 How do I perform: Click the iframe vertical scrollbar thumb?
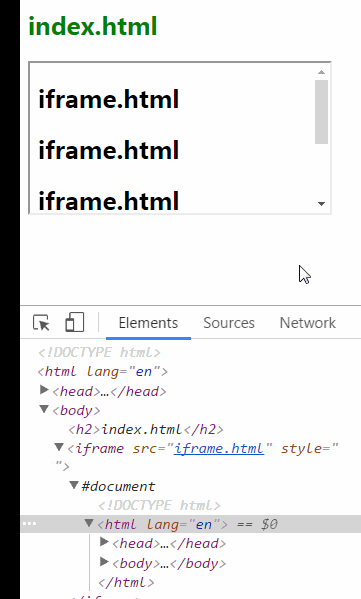[321, 112]
